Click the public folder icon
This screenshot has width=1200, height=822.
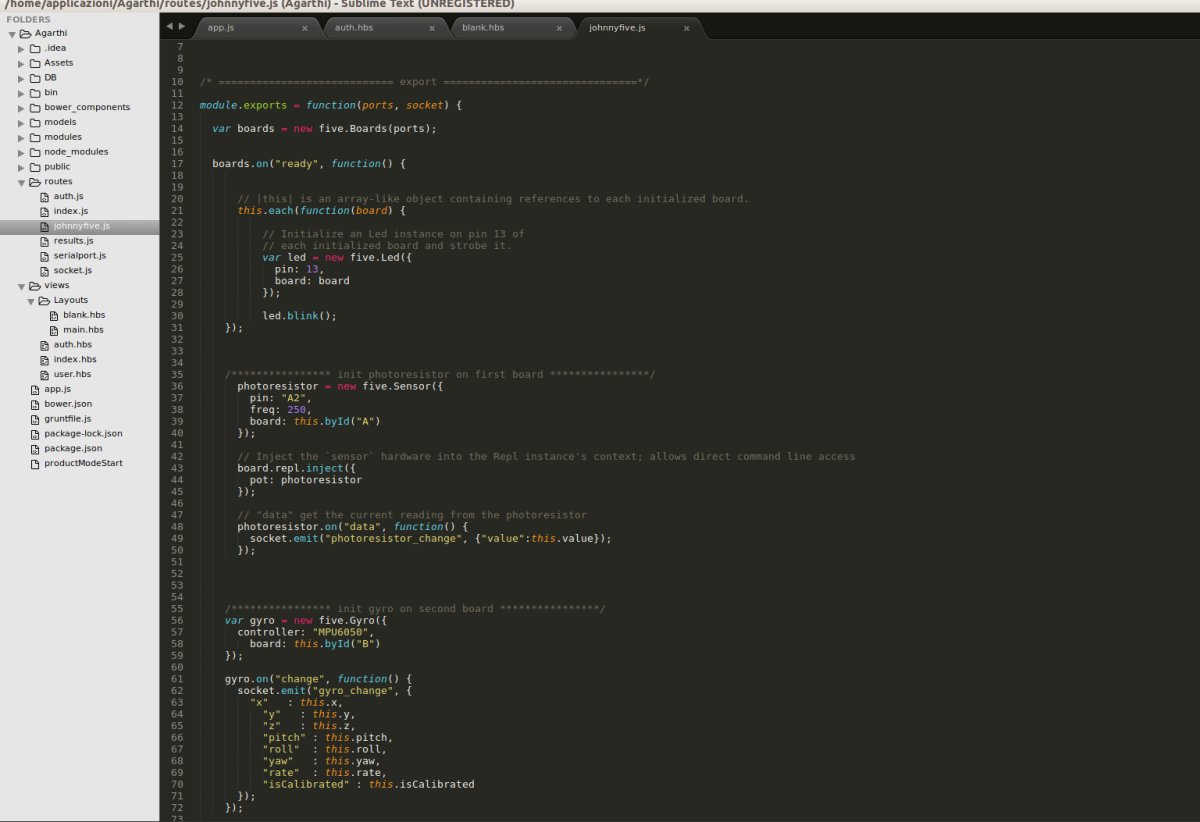[x=35, y=167]
